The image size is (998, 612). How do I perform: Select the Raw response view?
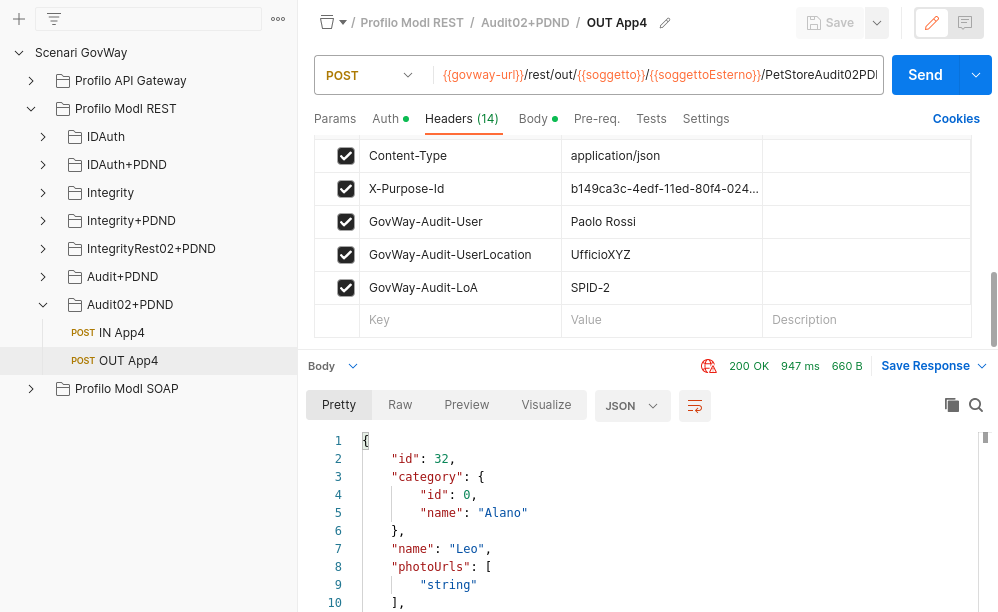[400, 405]
